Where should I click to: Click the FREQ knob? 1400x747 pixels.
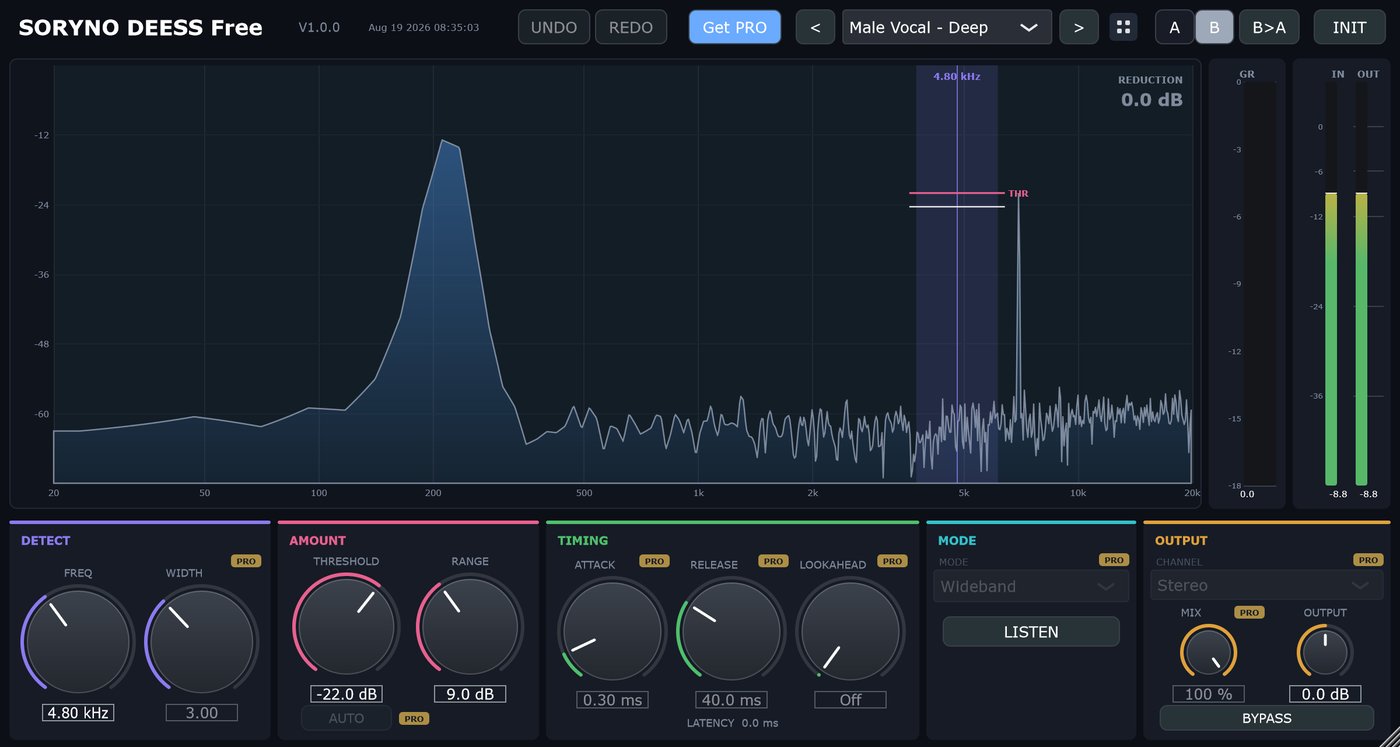click(x=77, y=641)
